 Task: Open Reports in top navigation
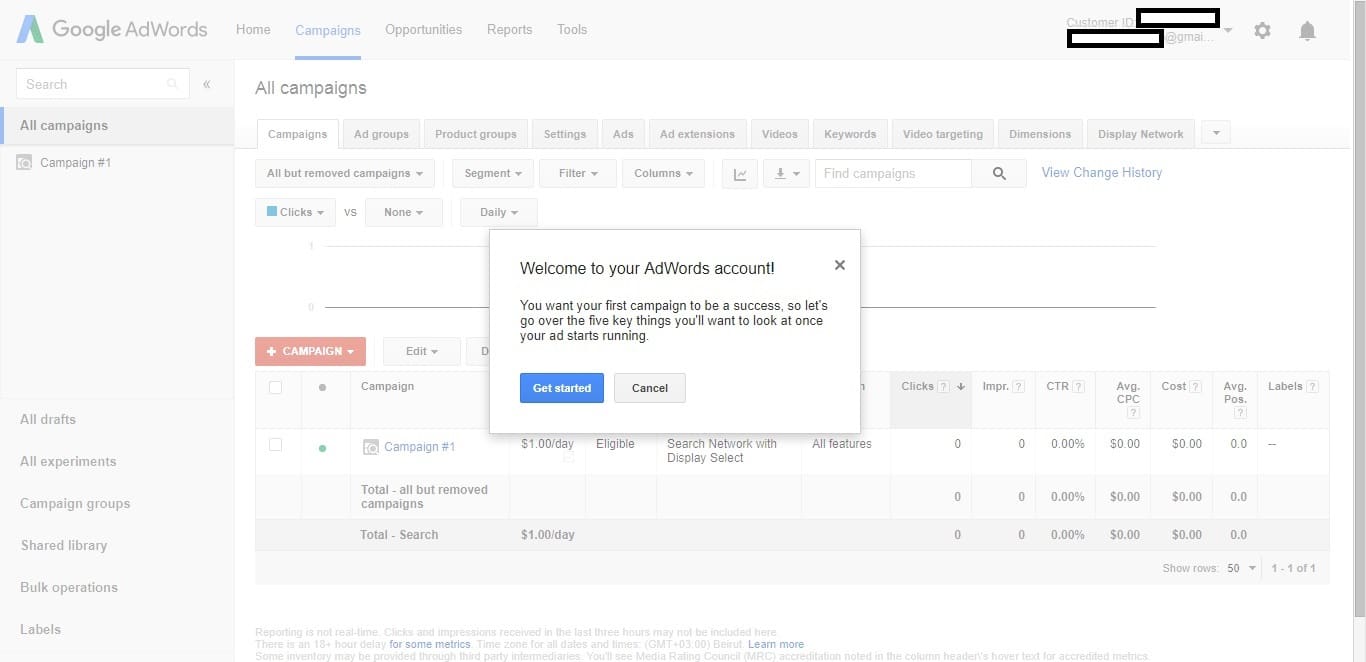509,30
